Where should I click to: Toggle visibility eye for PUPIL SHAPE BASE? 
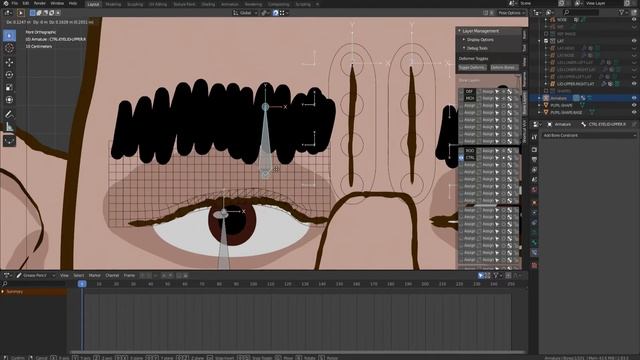(x=634, y=112)
